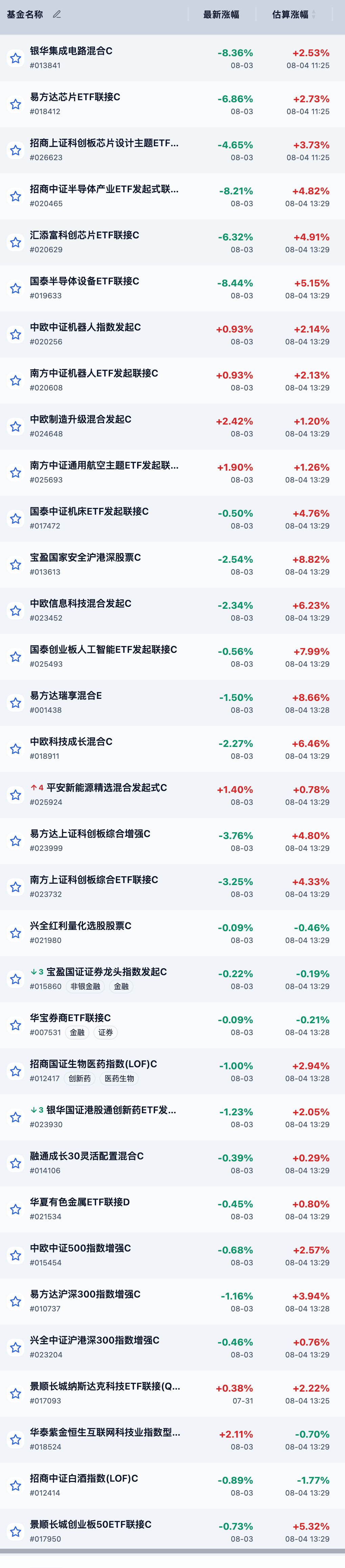Star the 华宝券商ETF联接C fund
The image size is (345, 1568).
coord(16,1025)
